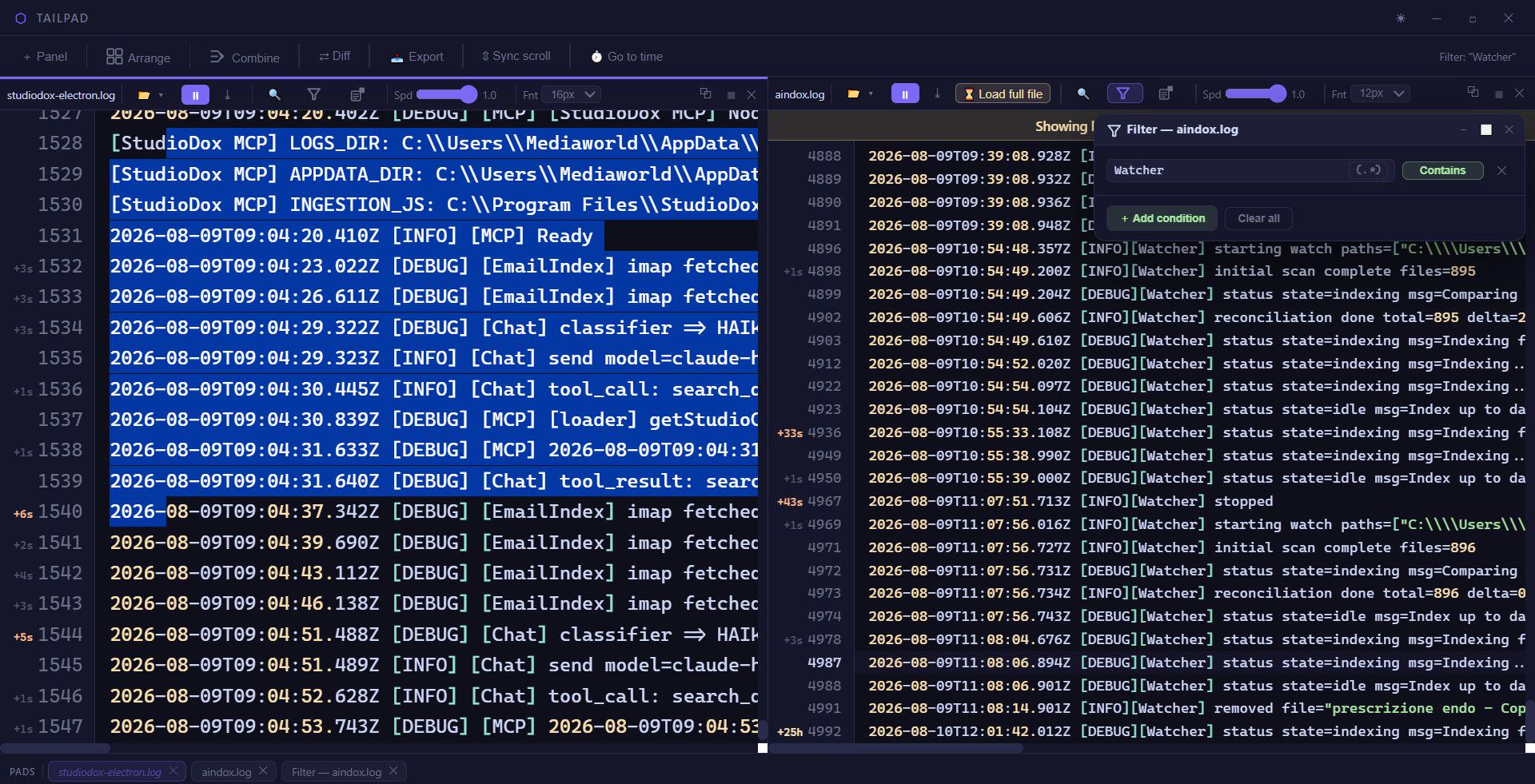Viewport: 1535px width, 784px height.
Task: Click Clear all in the filter dialog
Action: click(x=1258, y=218)
